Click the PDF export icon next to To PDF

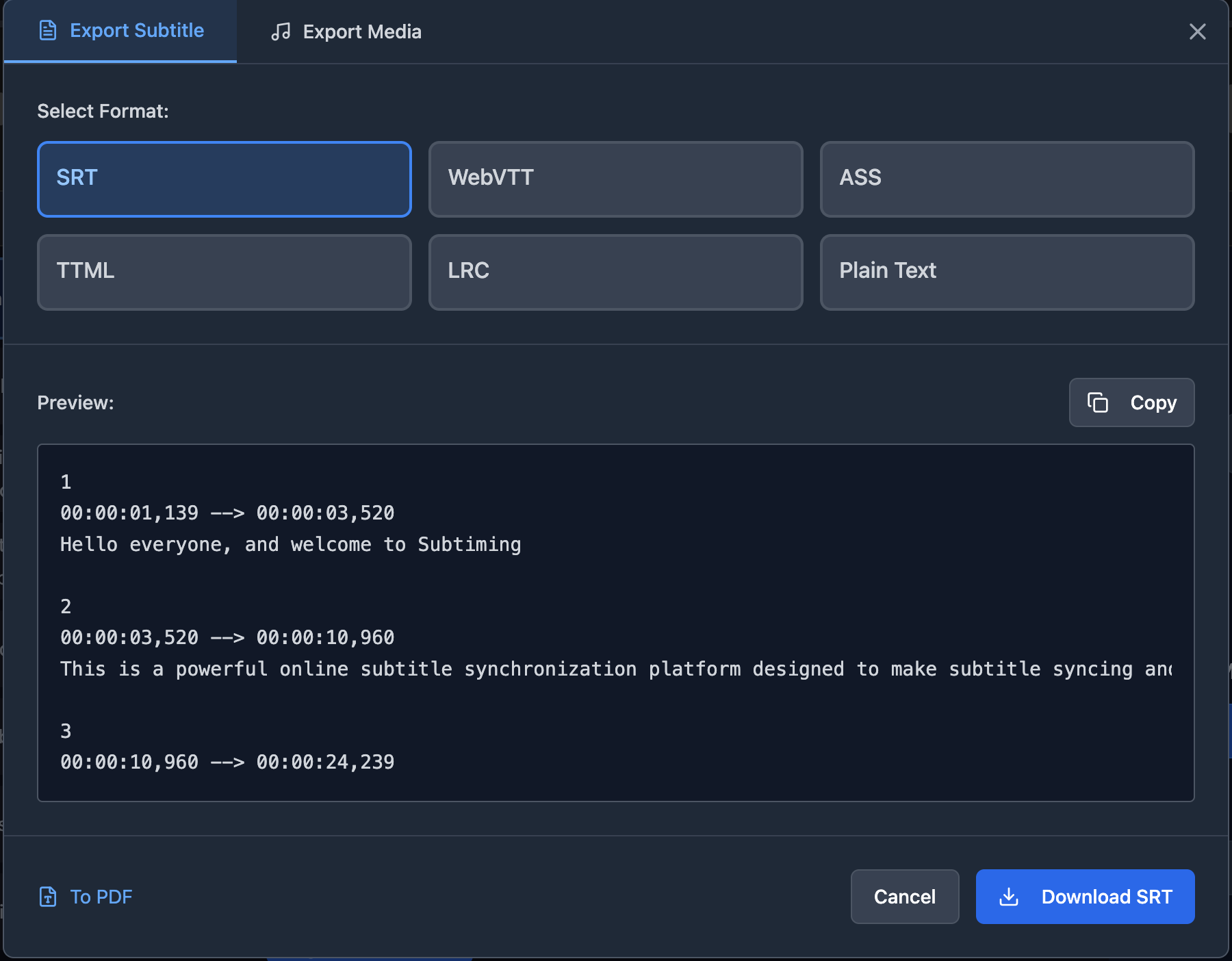(x=47, y=897)
